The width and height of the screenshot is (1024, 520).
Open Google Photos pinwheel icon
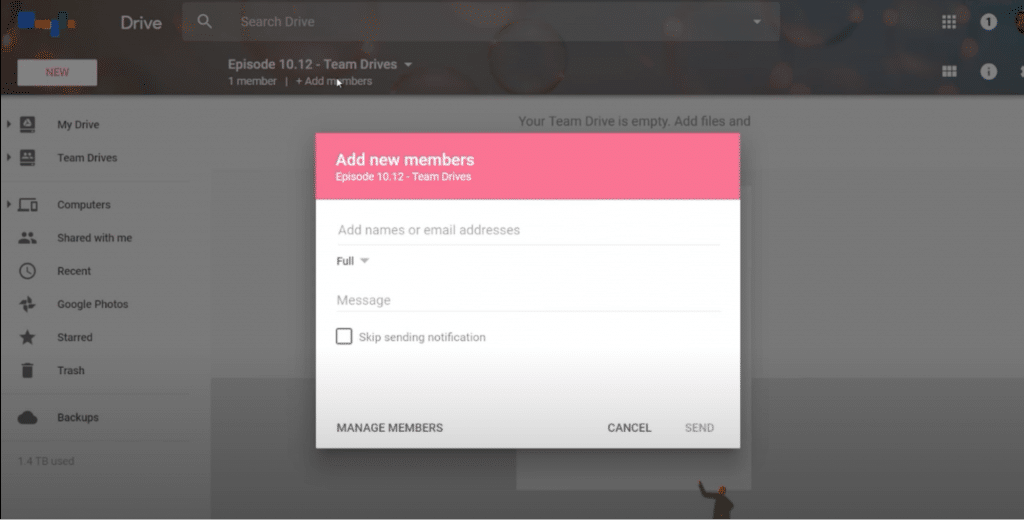(x=28, y=304)
